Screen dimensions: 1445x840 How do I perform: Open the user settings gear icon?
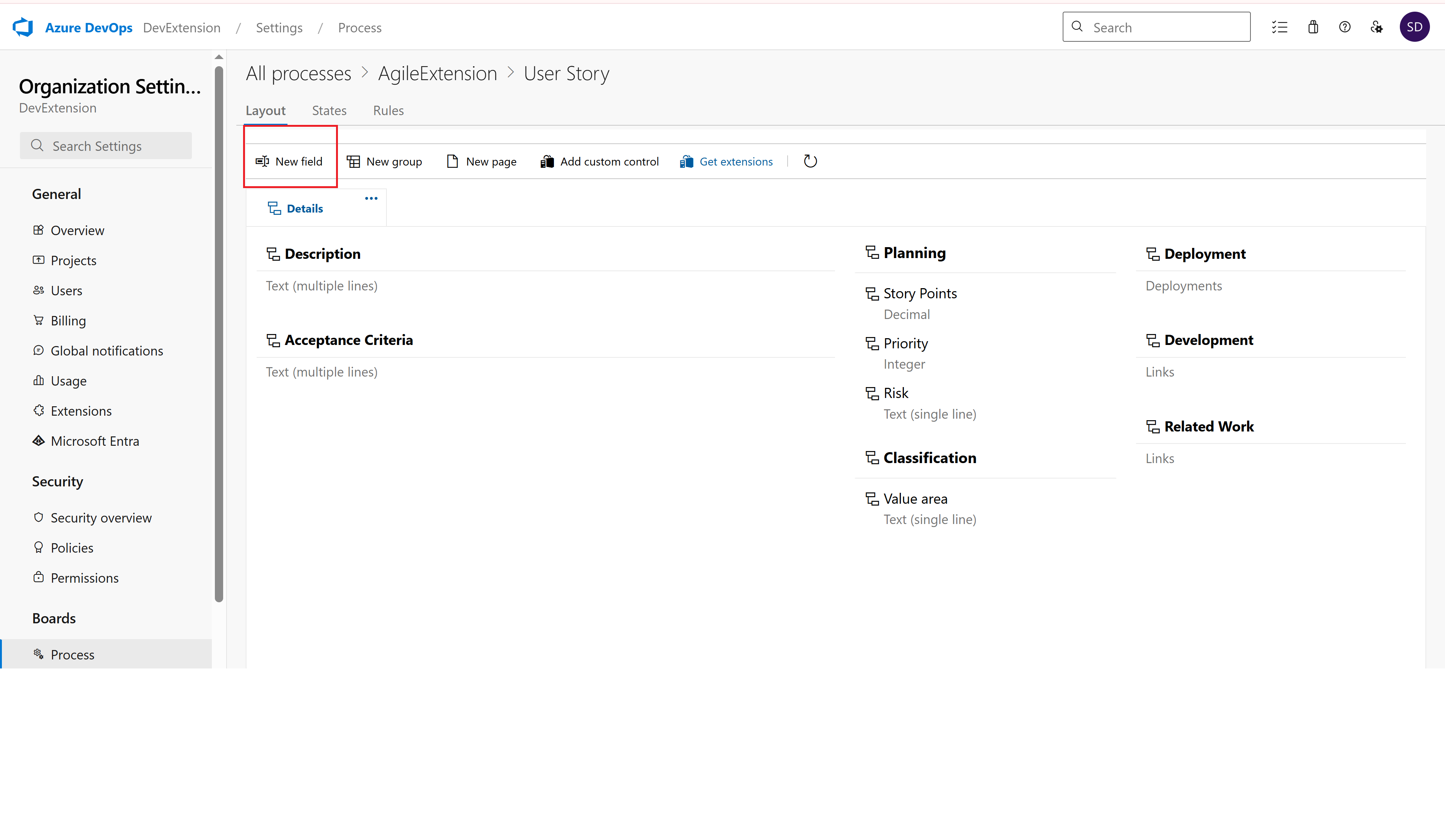tap(1376, 27)
